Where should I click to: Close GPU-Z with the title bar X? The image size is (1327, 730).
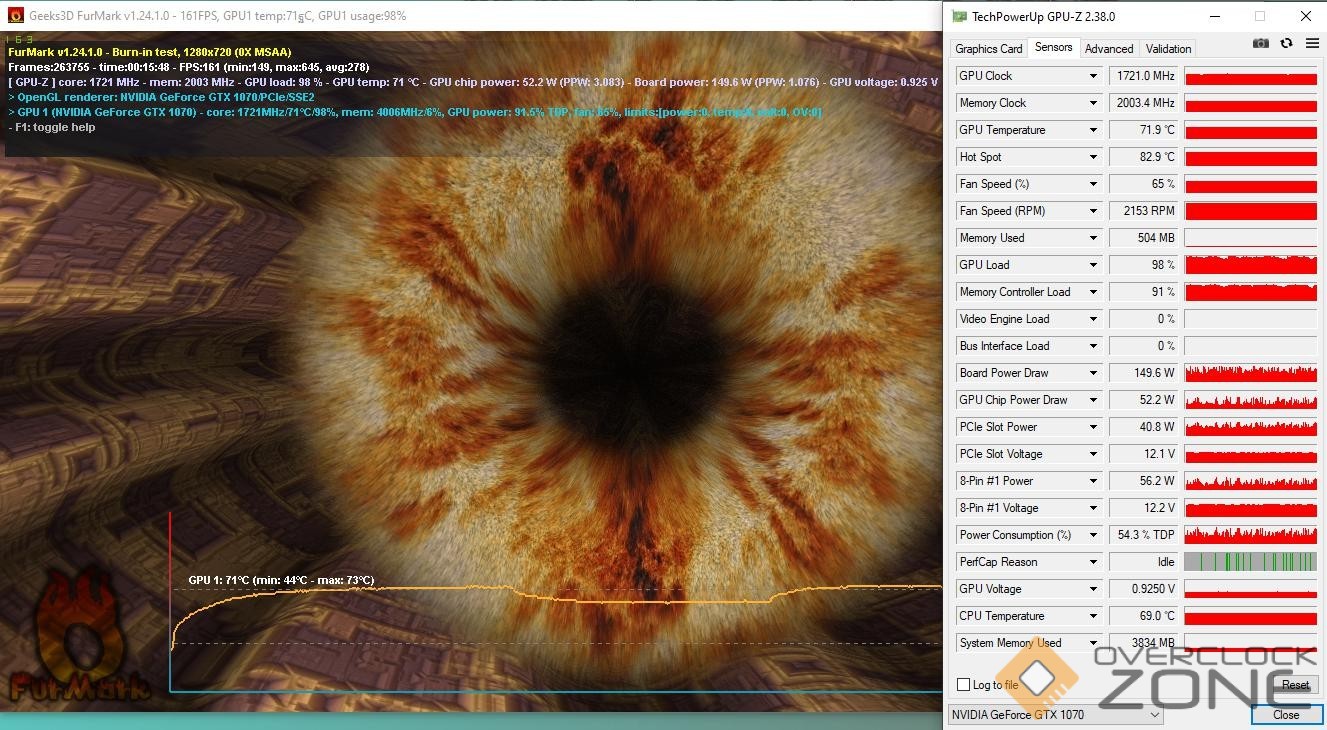click(1305, 16)
